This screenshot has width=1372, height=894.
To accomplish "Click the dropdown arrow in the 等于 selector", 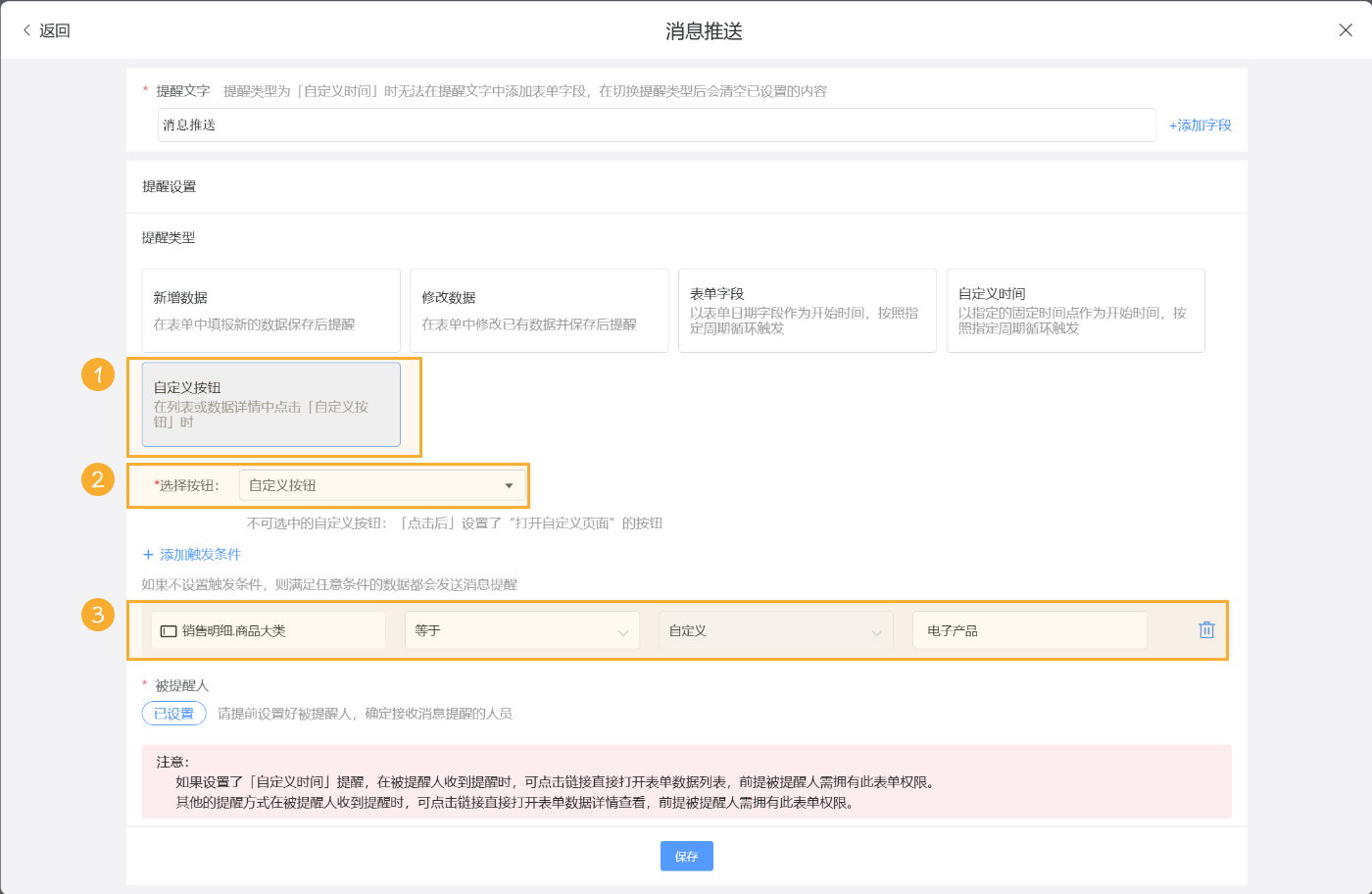I will click(x=625, y=630).
